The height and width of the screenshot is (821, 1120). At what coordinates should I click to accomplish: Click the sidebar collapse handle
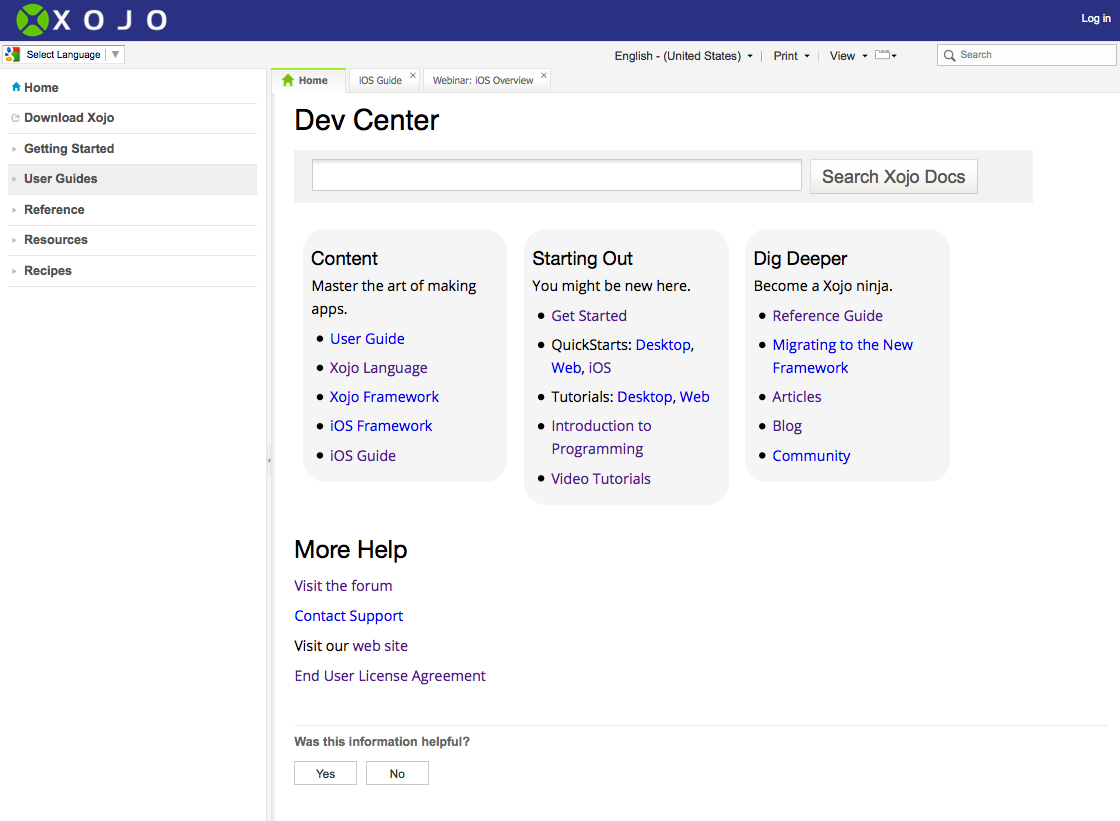[269, 461]
